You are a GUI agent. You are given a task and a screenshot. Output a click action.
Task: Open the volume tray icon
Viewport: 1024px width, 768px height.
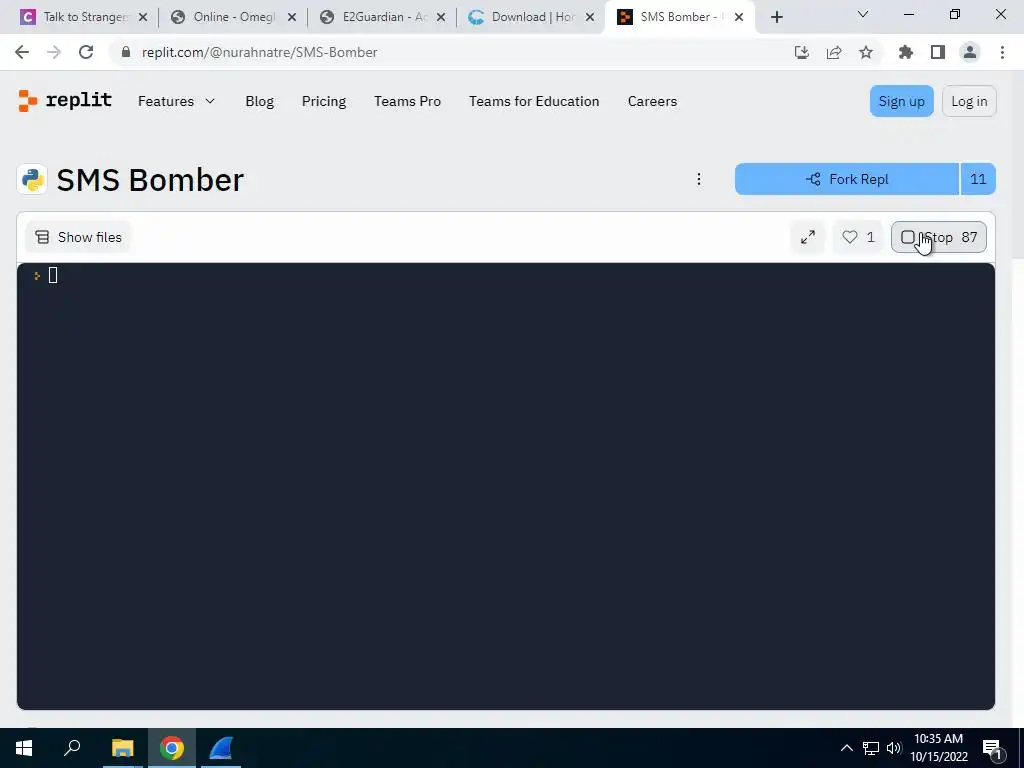point(893,748)
